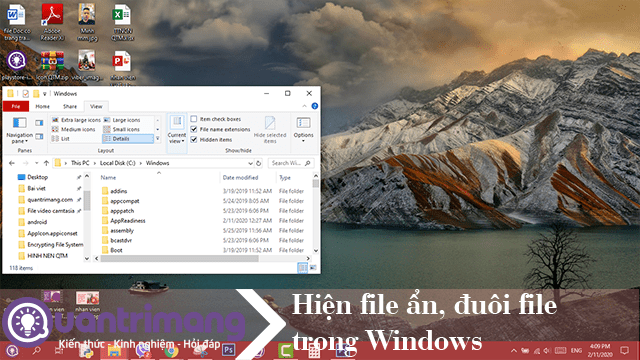Open Camtasia from the taskbar
This screenshot has width=640, height=360.
click(286, 351)
